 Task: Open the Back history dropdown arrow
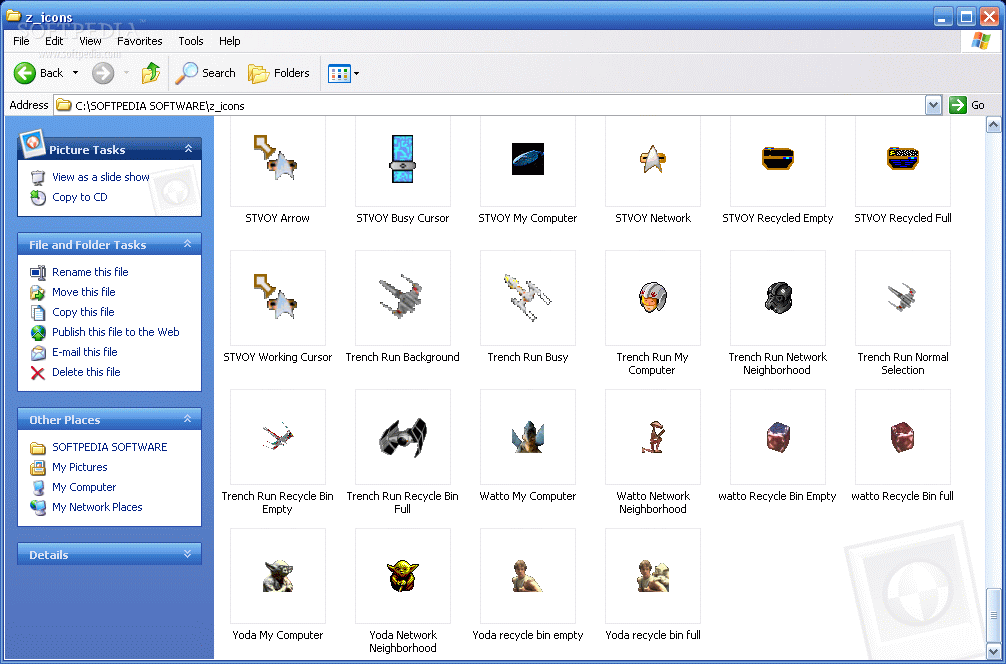coord(75,73)
